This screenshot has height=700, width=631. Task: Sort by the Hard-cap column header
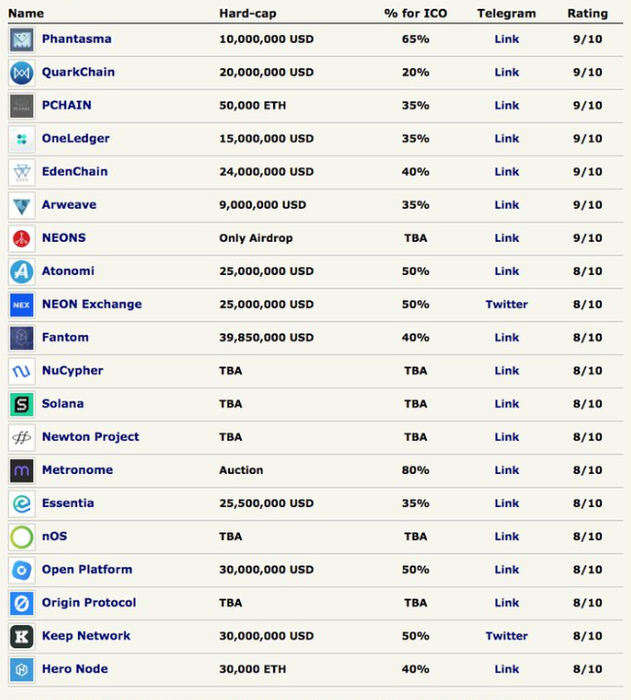(247, 14)
